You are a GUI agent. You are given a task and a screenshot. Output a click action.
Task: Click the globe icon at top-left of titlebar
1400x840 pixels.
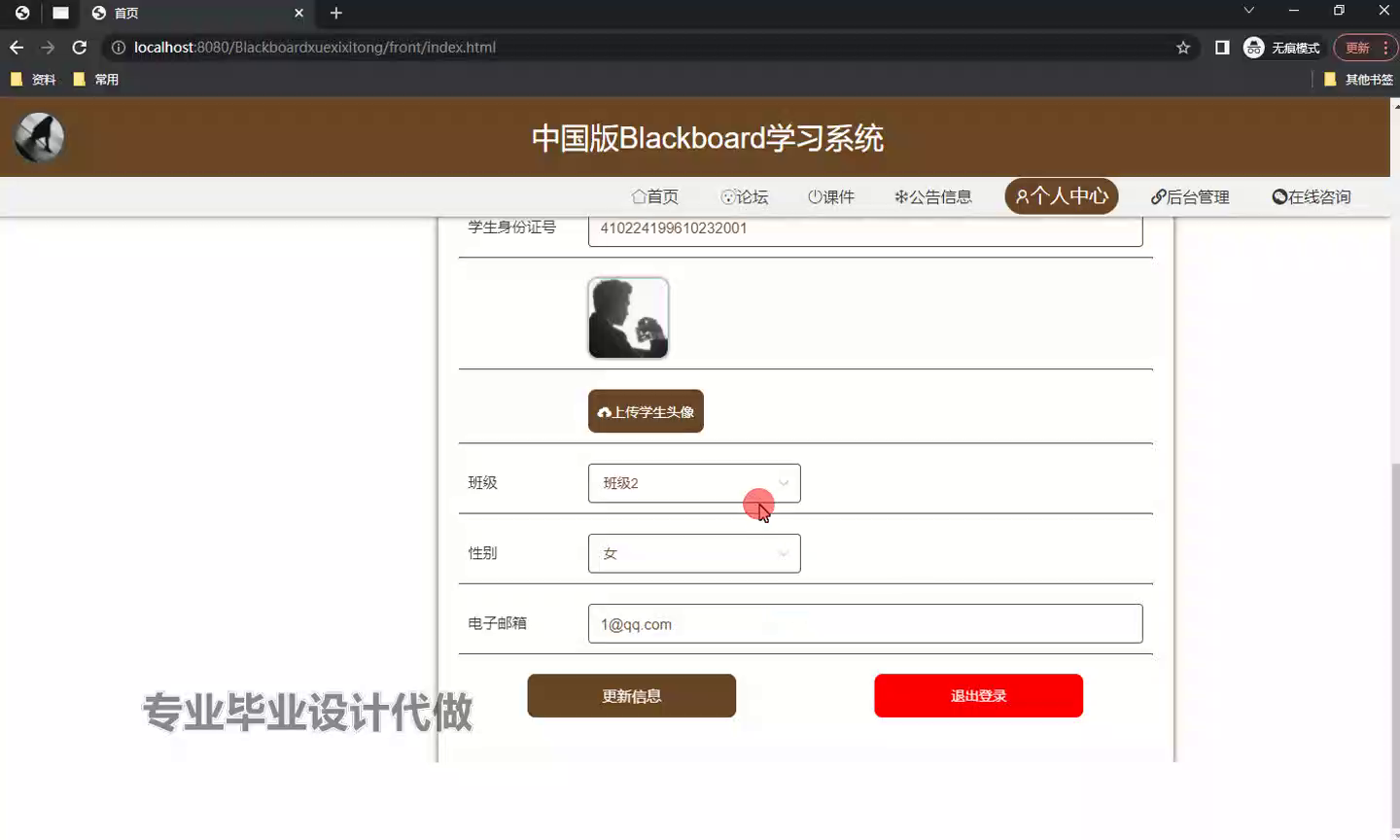point(21,13)
